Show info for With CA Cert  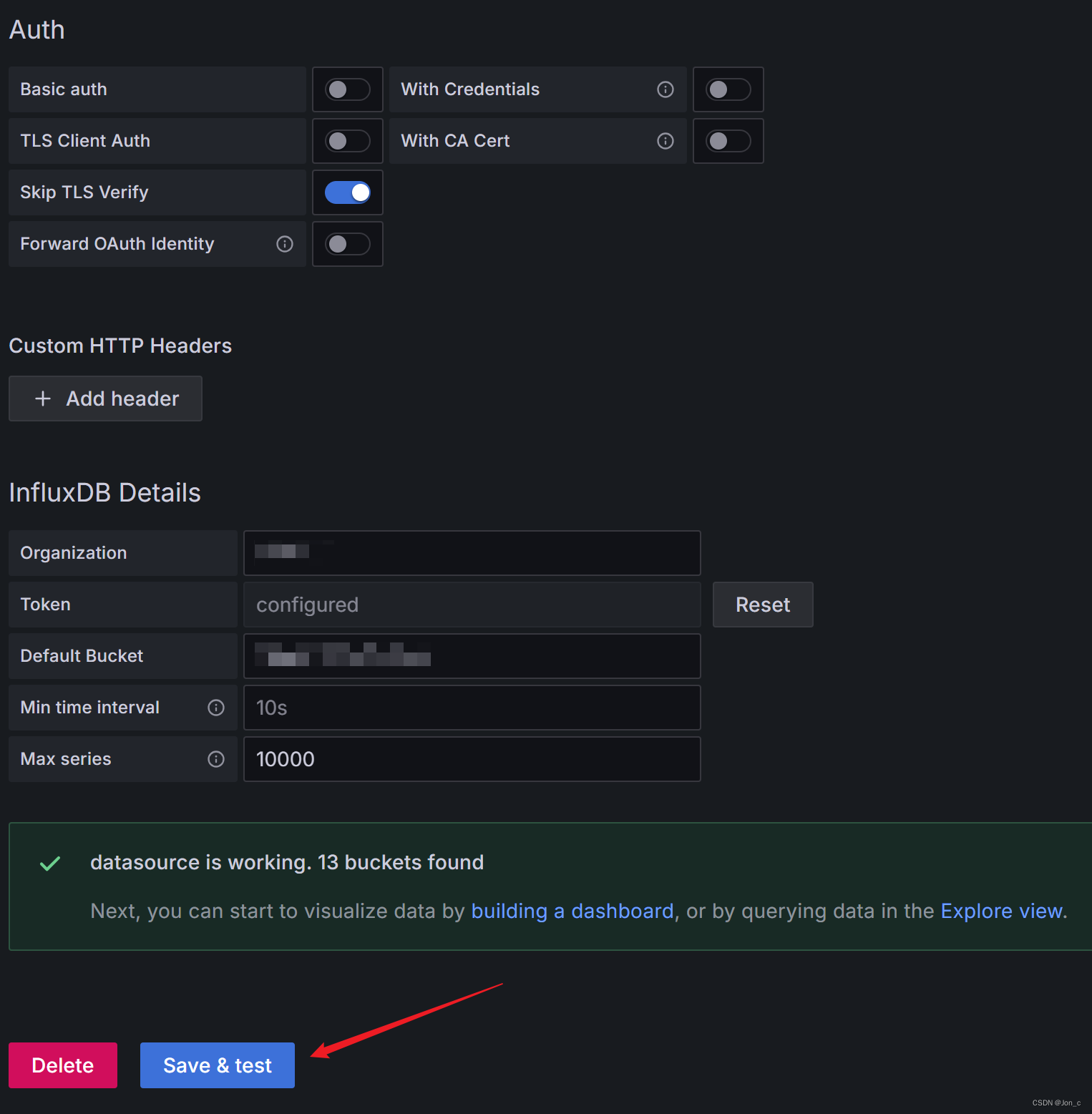coord(666,141)
